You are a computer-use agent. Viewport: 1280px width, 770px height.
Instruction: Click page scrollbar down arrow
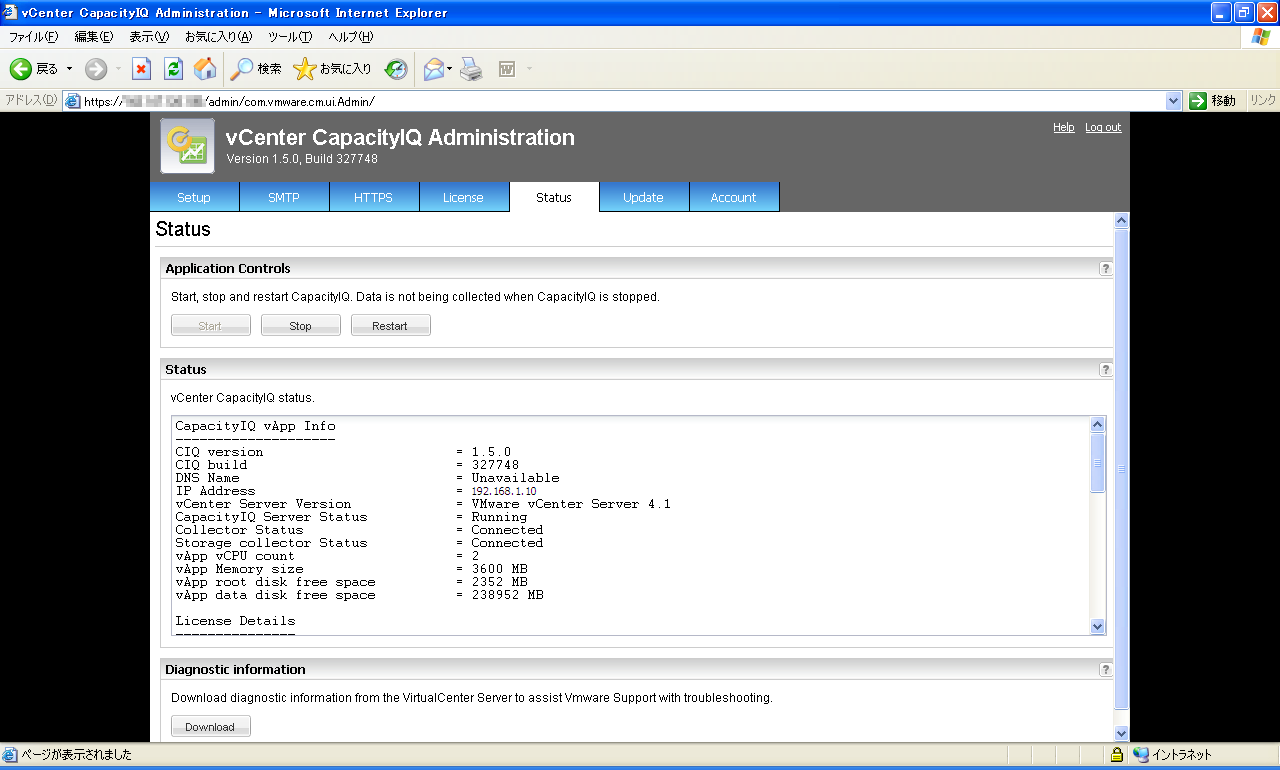tap(1121, 733)
